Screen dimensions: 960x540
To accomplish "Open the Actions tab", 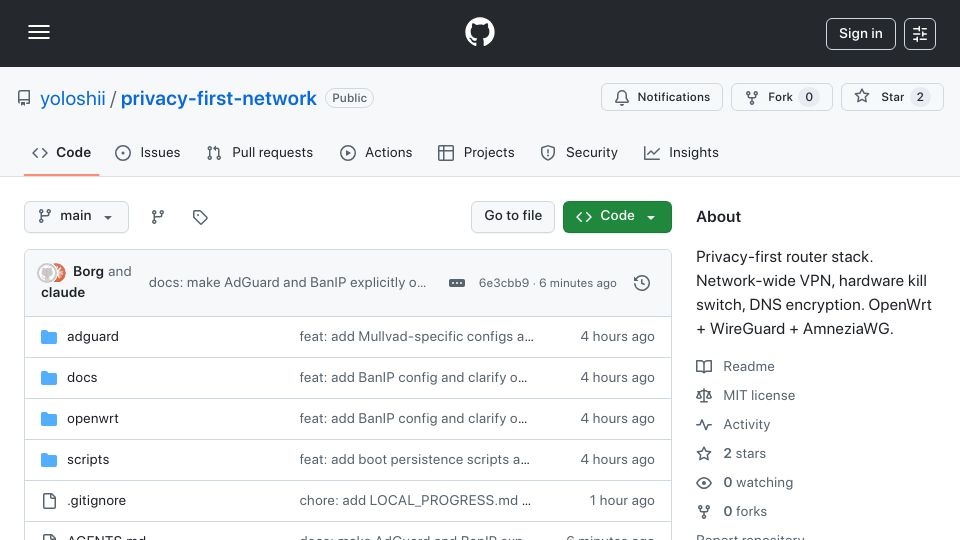I will click(x=376, y=152).
